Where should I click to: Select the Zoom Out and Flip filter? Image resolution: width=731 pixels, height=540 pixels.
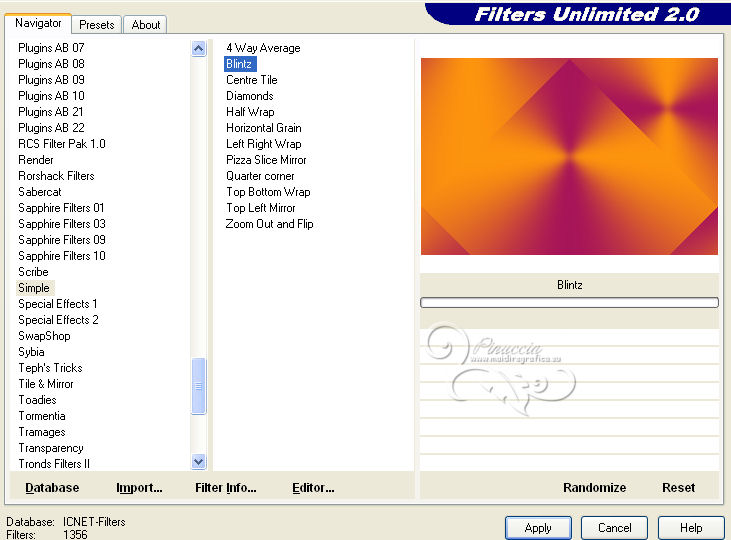click(x=269, y=224)
